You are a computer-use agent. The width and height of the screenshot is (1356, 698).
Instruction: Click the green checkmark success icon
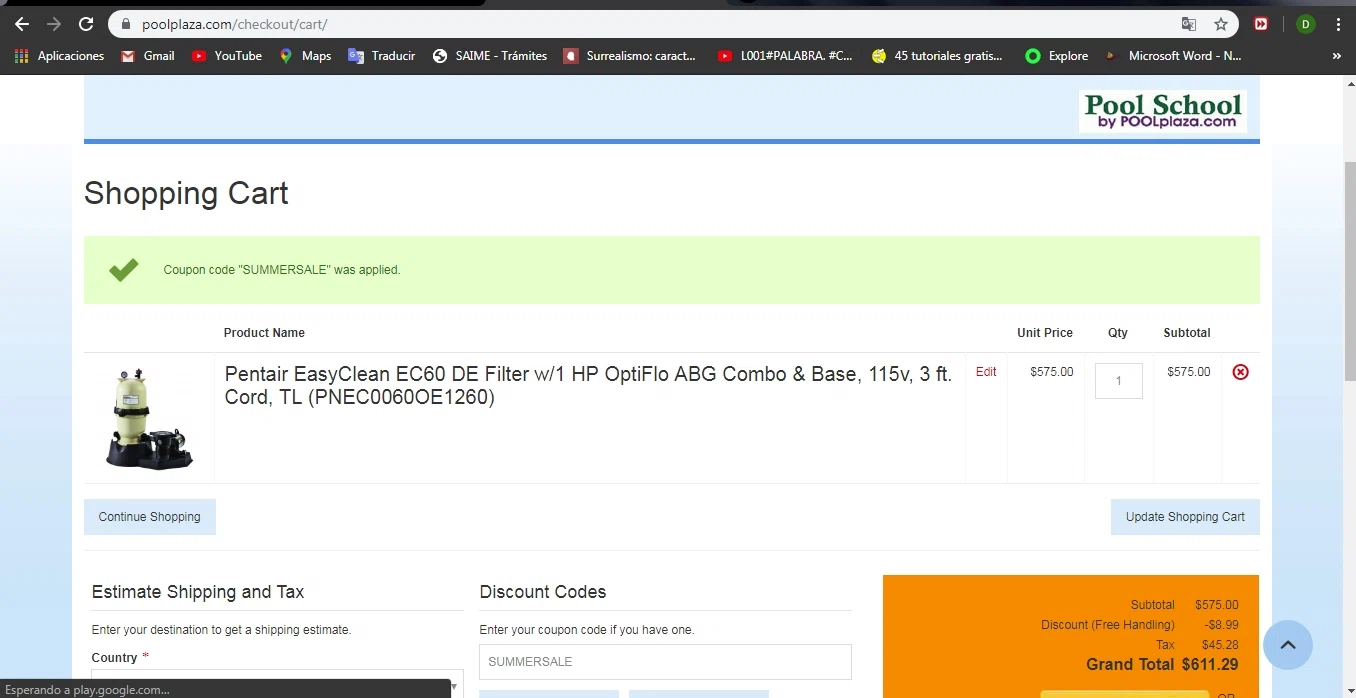(124, 270)
